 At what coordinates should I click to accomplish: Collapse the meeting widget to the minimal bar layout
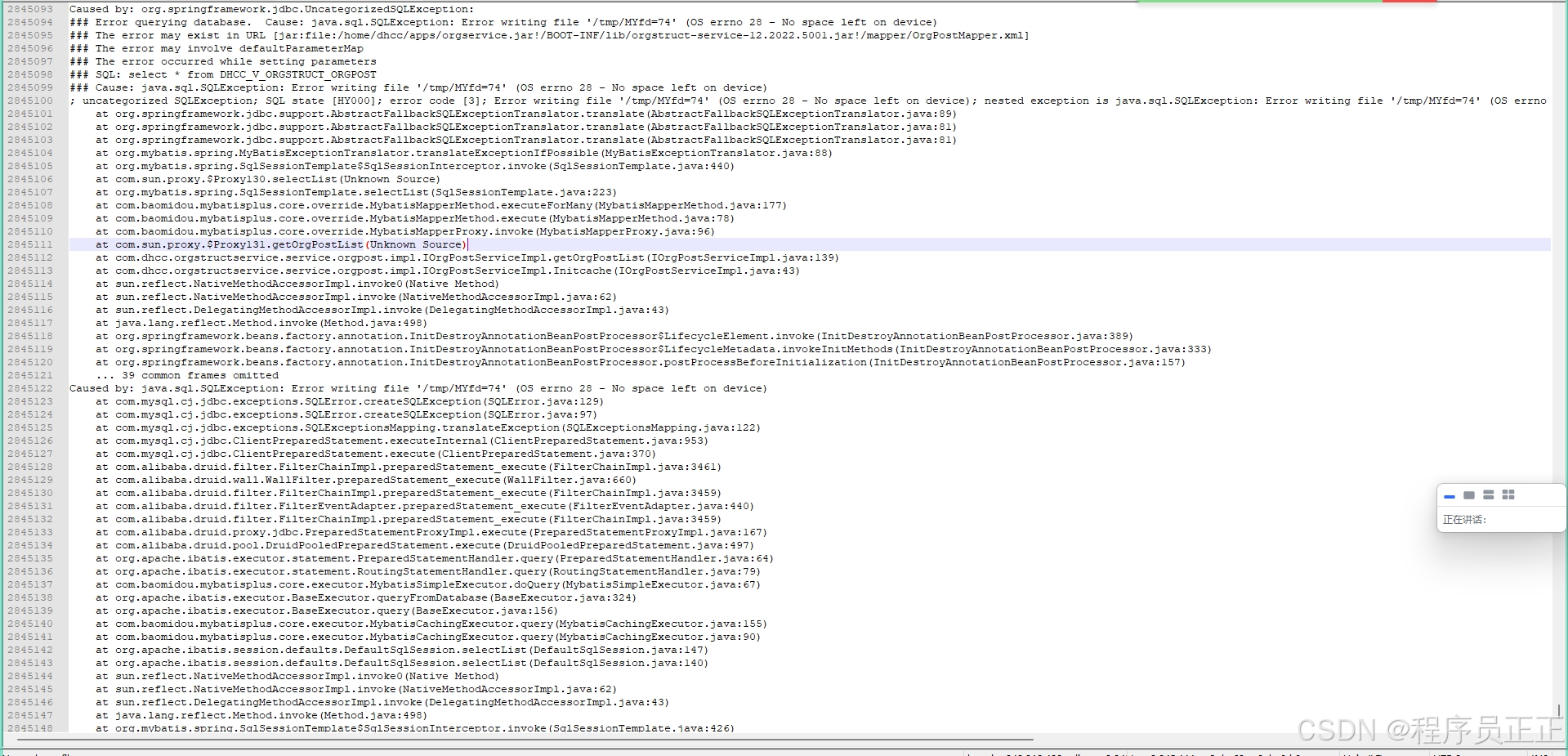point(1450,496)
